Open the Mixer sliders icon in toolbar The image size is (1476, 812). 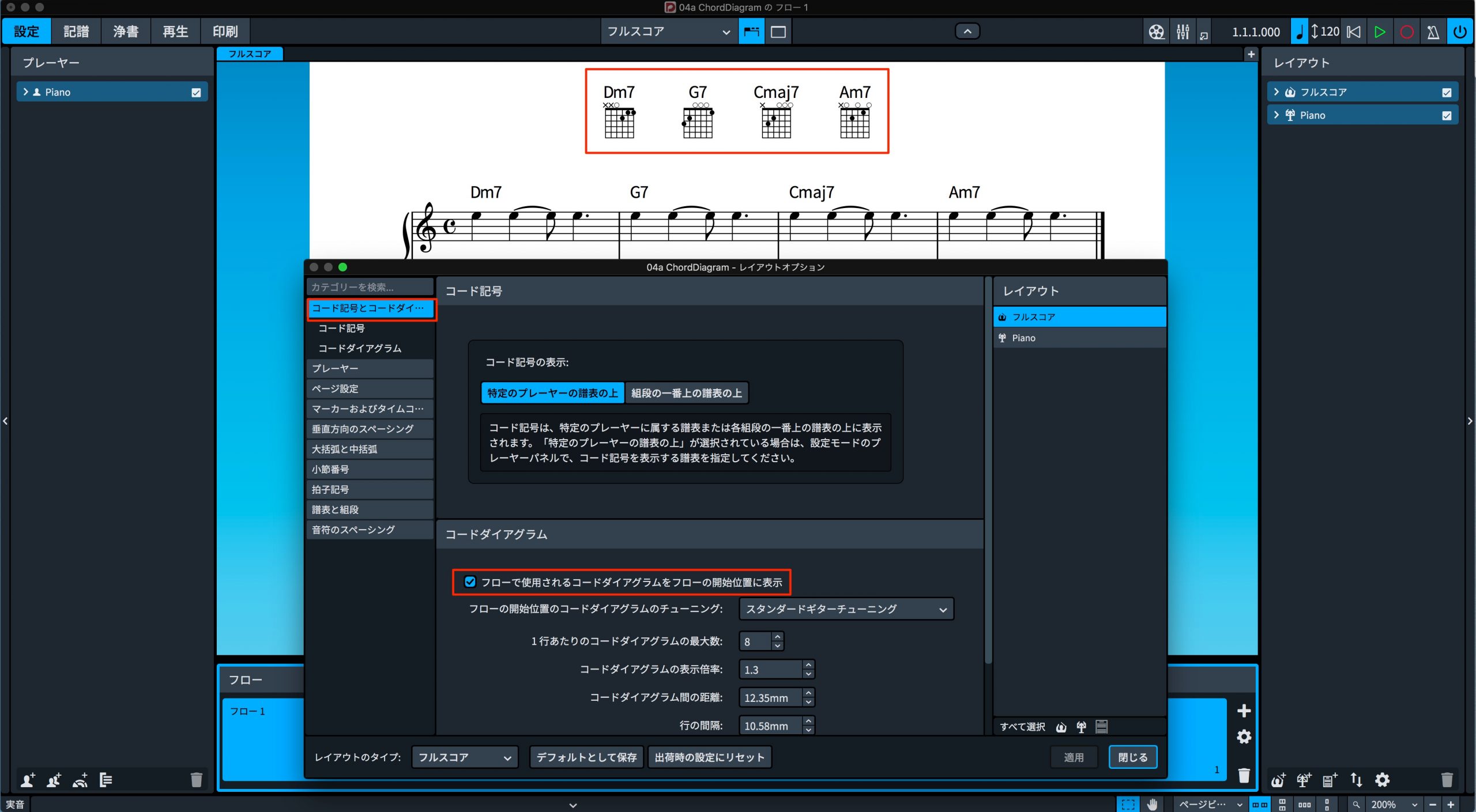(x=1183, y=32)
